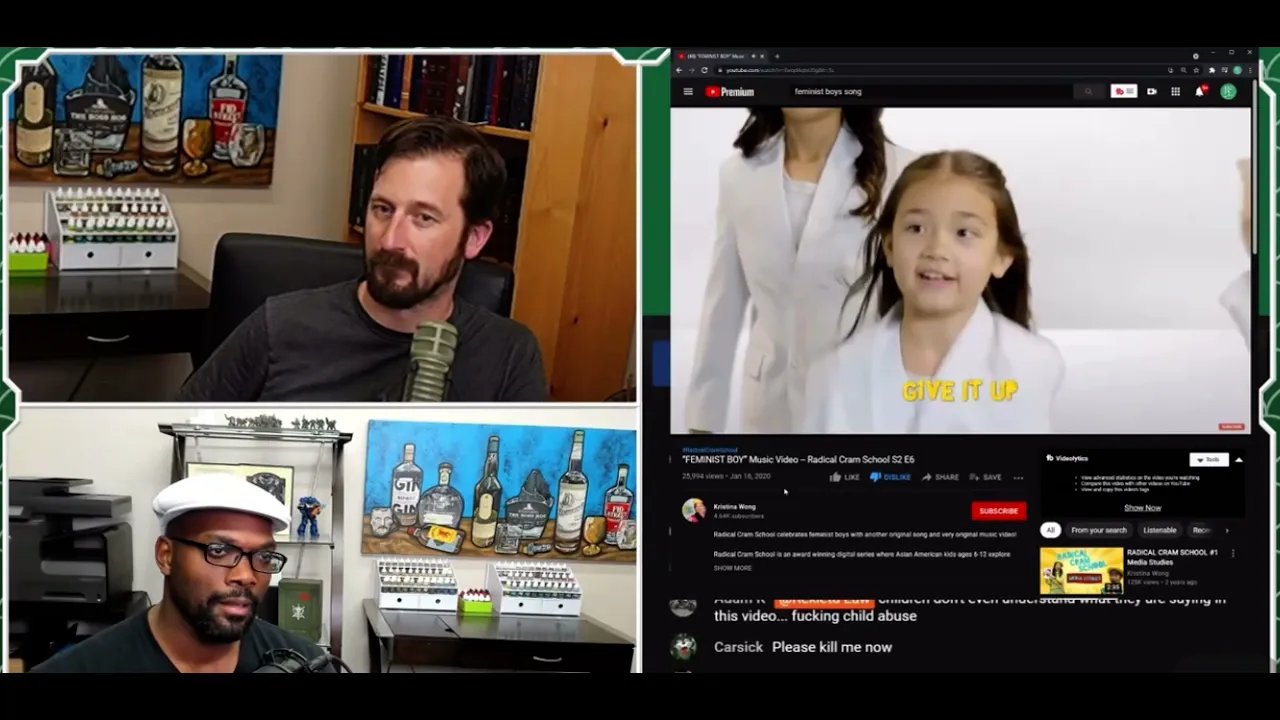Advance filter chips with the right arrow

[x=1228, y=530]
